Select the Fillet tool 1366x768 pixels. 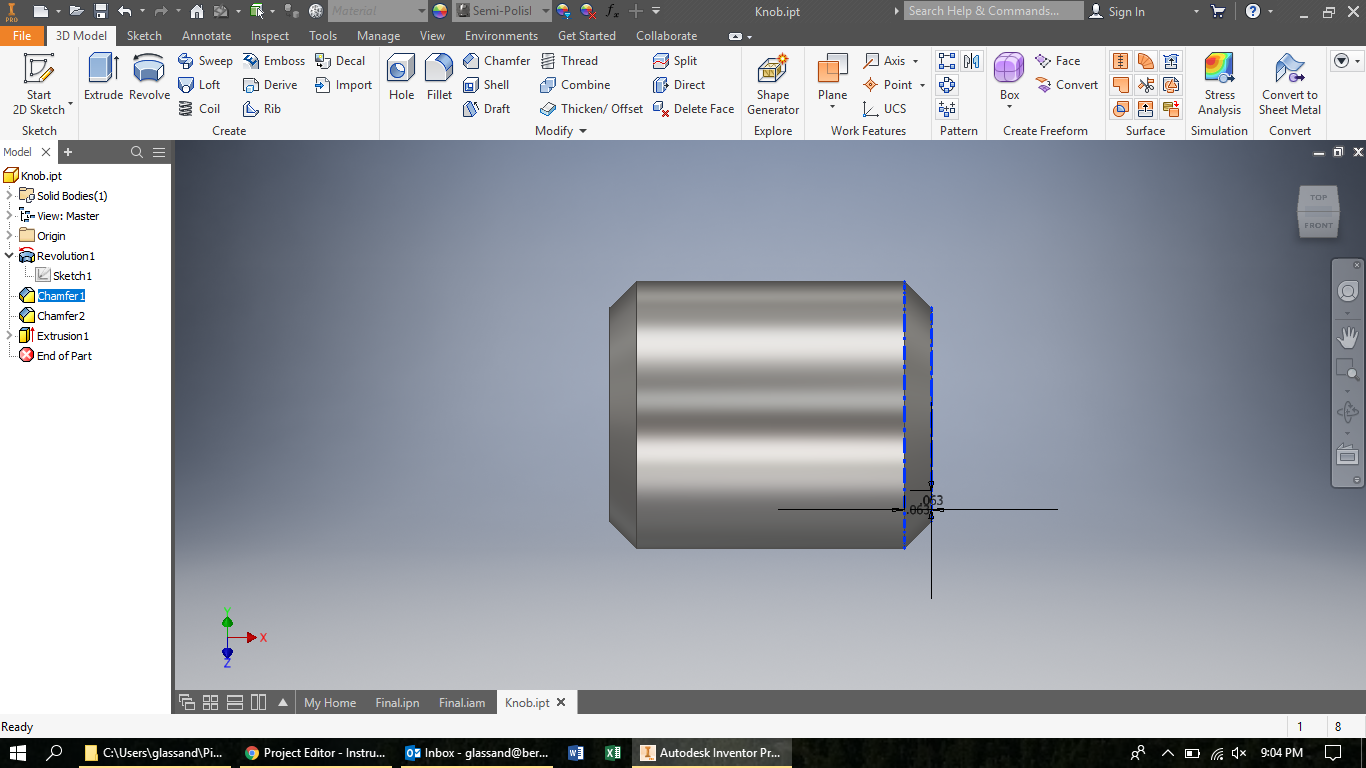(439, 78)
